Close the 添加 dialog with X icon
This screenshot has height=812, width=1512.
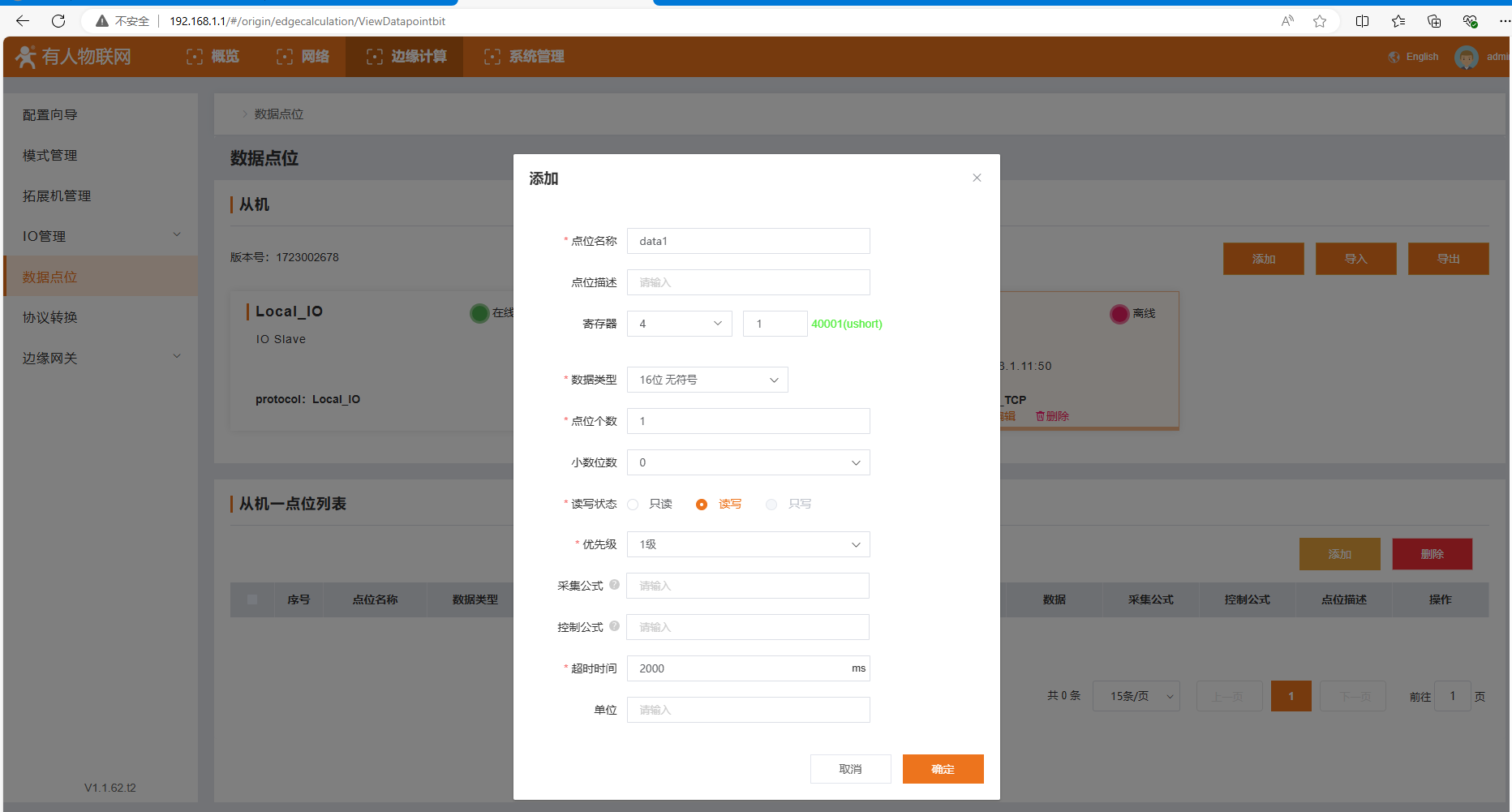click(977, 178)
